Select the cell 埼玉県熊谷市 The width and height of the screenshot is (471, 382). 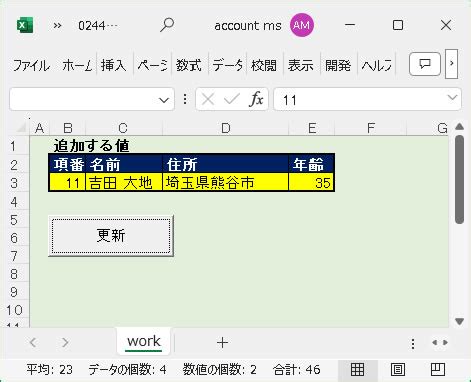[226, 183]
